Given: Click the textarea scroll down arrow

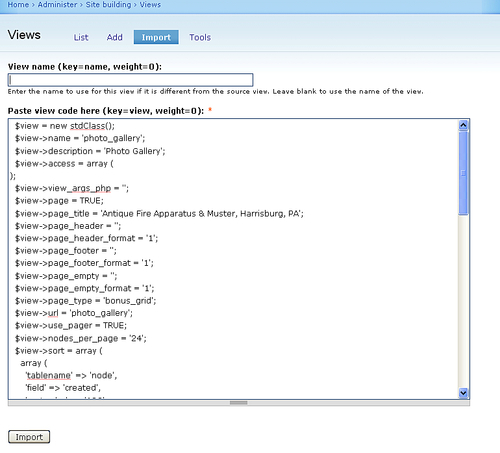Looking at the screenshot, I should (x=463, y=393).
